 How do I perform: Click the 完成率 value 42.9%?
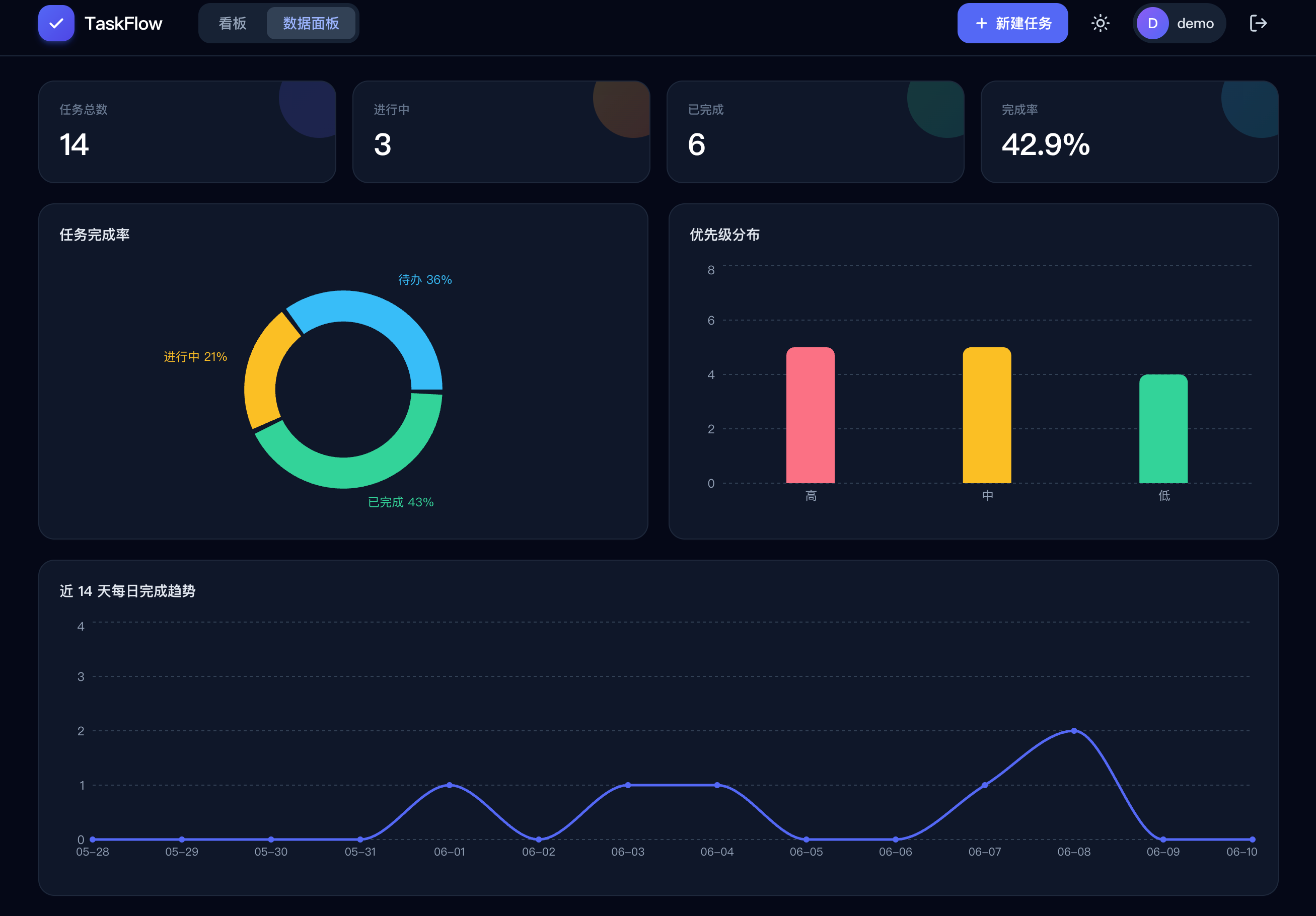pyautogui.click(x=1046, y=144)
